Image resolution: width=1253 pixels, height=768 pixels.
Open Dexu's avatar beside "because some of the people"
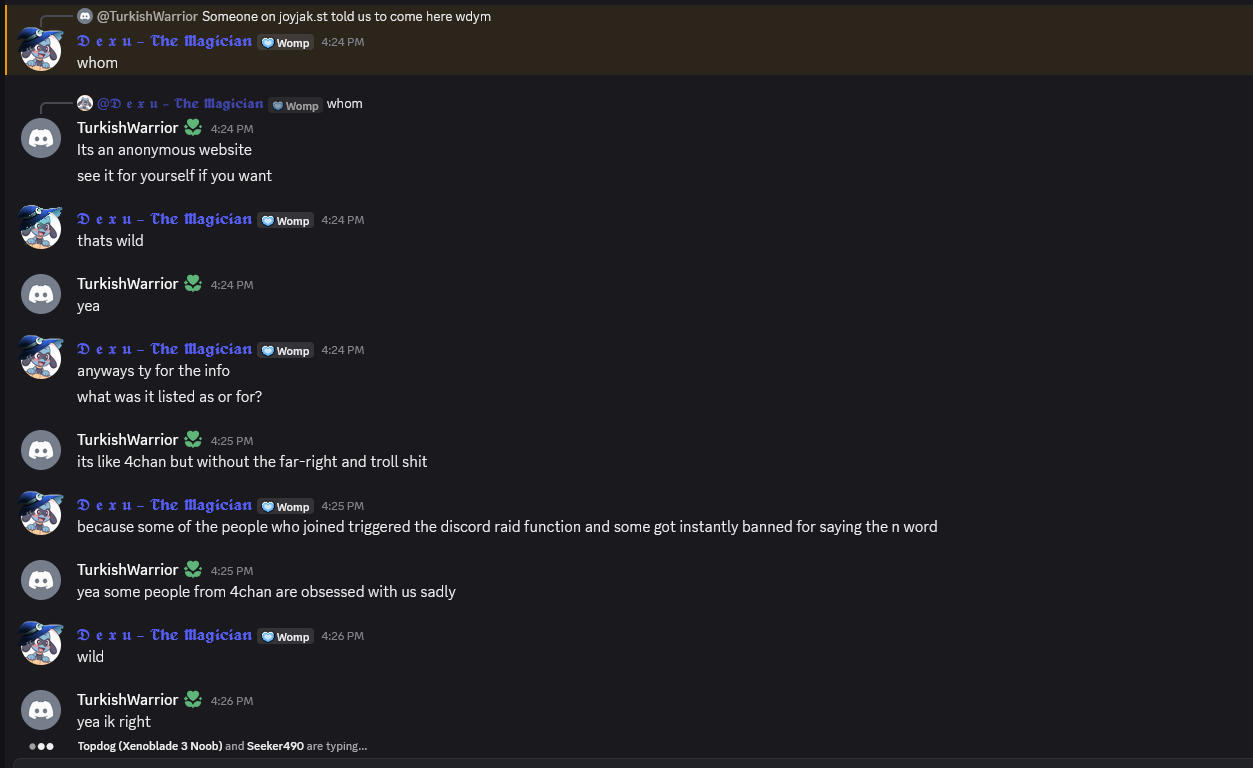pos(41,513)
